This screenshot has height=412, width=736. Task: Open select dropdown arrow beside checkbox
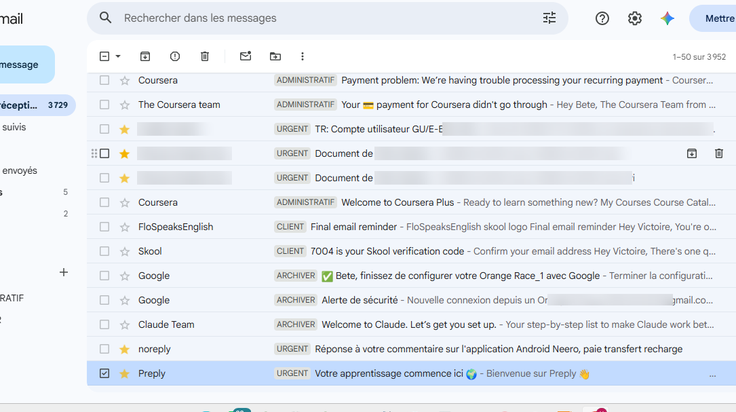[x=118, y=56]
